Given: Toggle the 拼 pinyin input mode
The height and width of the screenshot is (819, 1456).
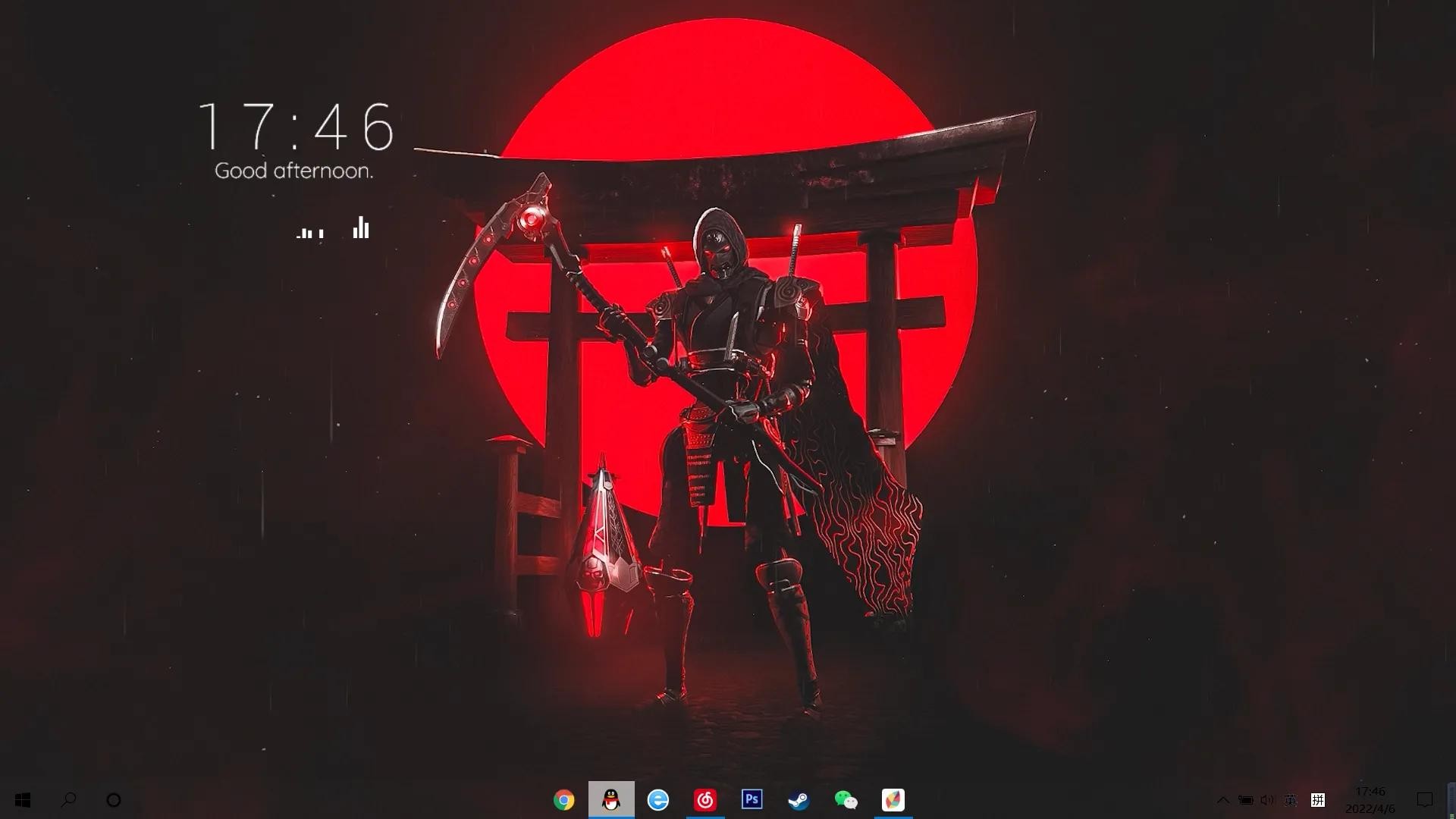Looking at the screenshot, I should [1318, 800].
